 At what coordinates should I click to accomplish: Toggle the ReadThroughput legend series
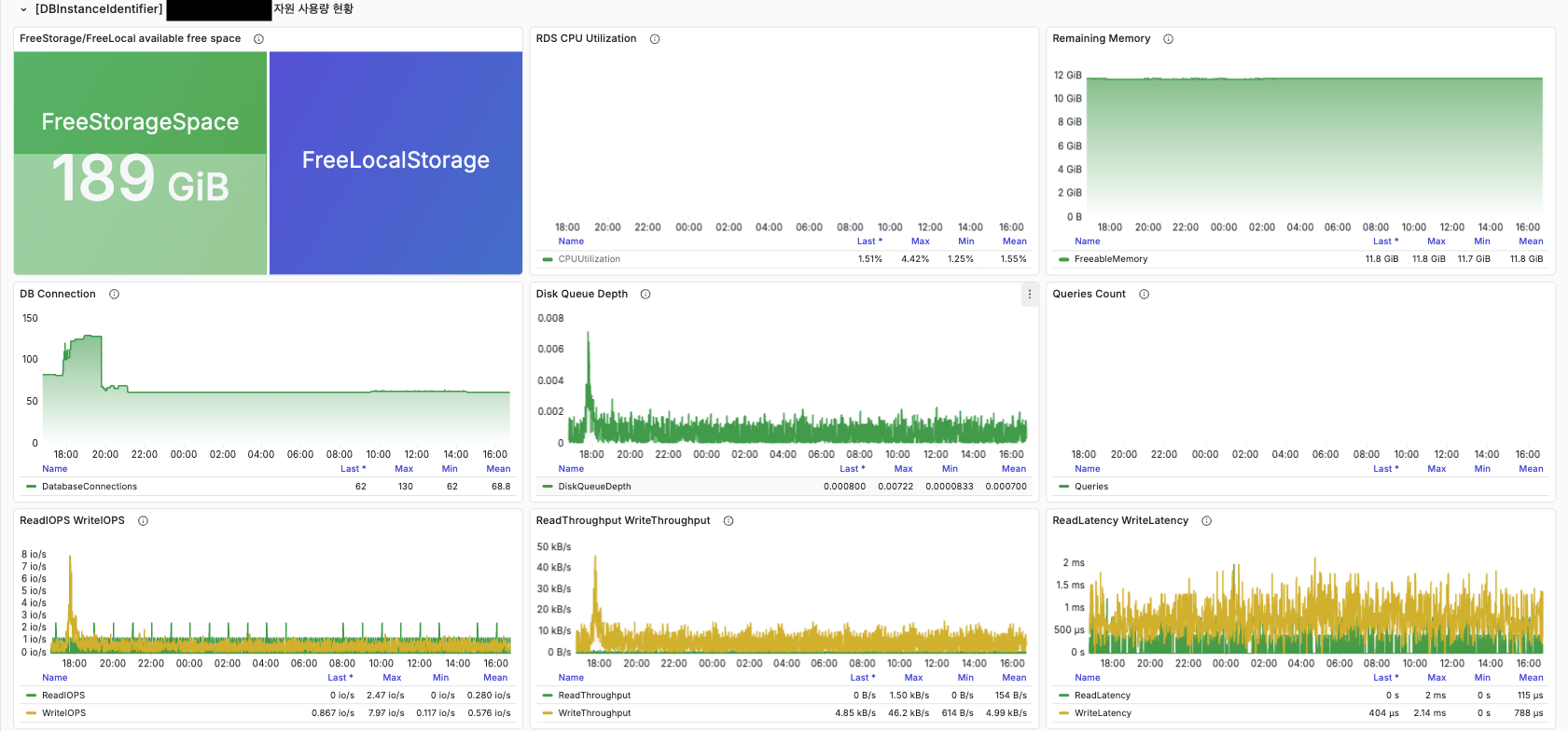[594, 696]
